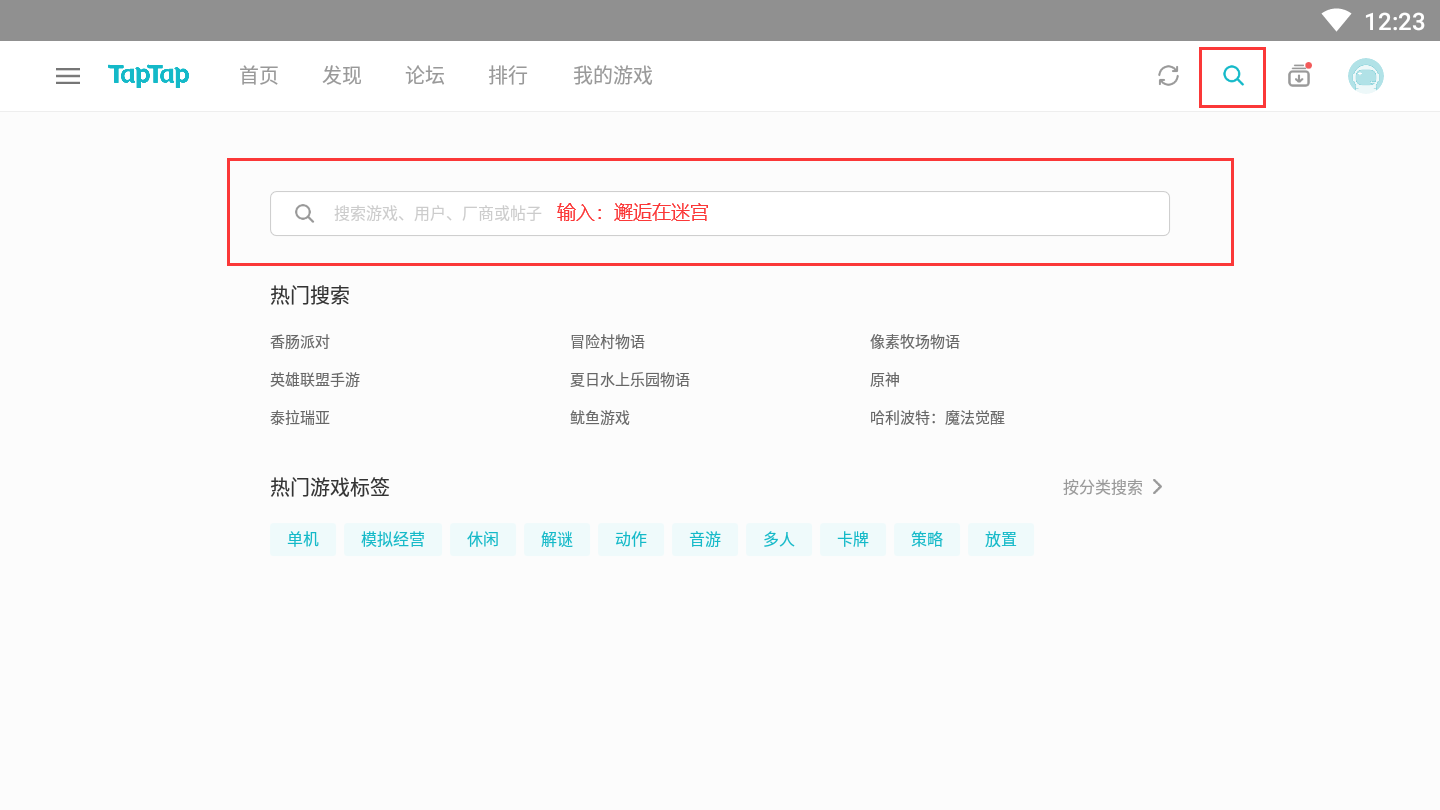Open the hamburger menu
1440x810 pixels.
[68, 76]
